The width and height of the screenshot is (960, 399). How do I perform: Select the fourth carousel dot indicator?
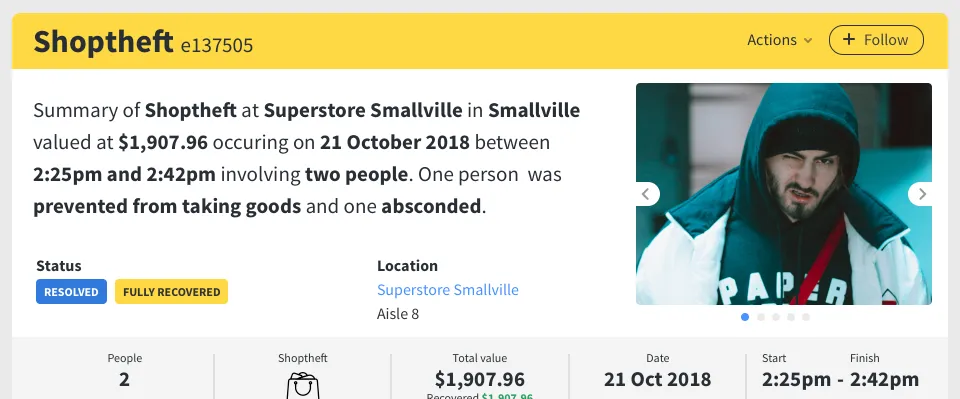791,317
